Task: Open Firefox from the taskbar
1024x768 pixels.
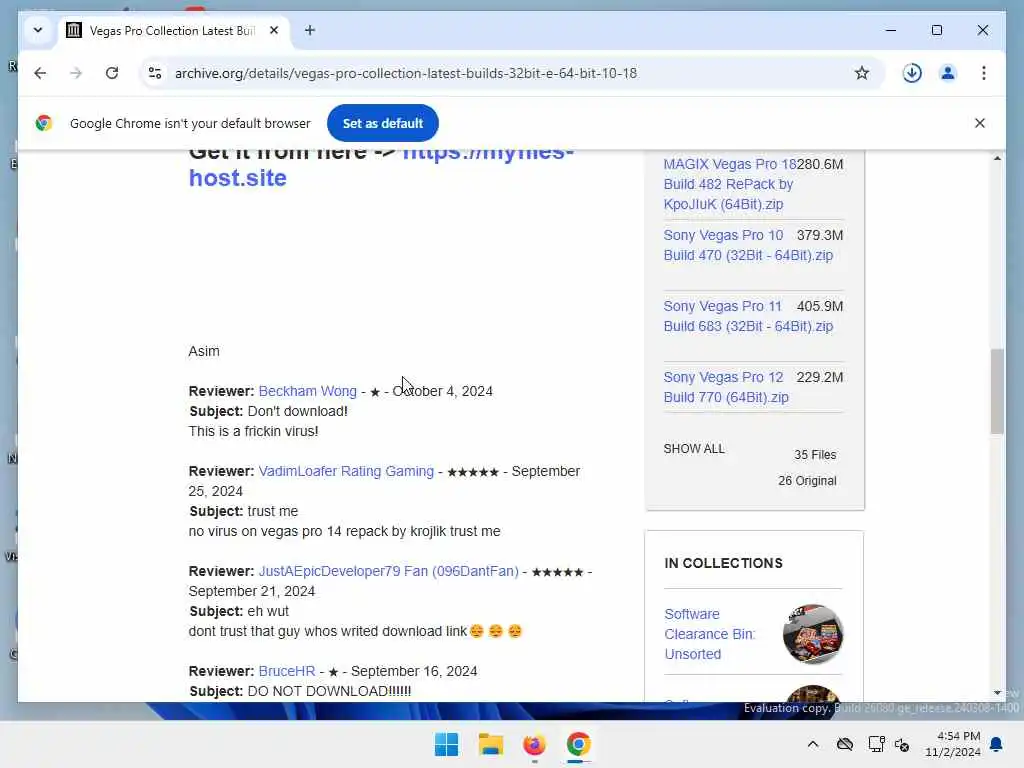Action: [534, 744]
